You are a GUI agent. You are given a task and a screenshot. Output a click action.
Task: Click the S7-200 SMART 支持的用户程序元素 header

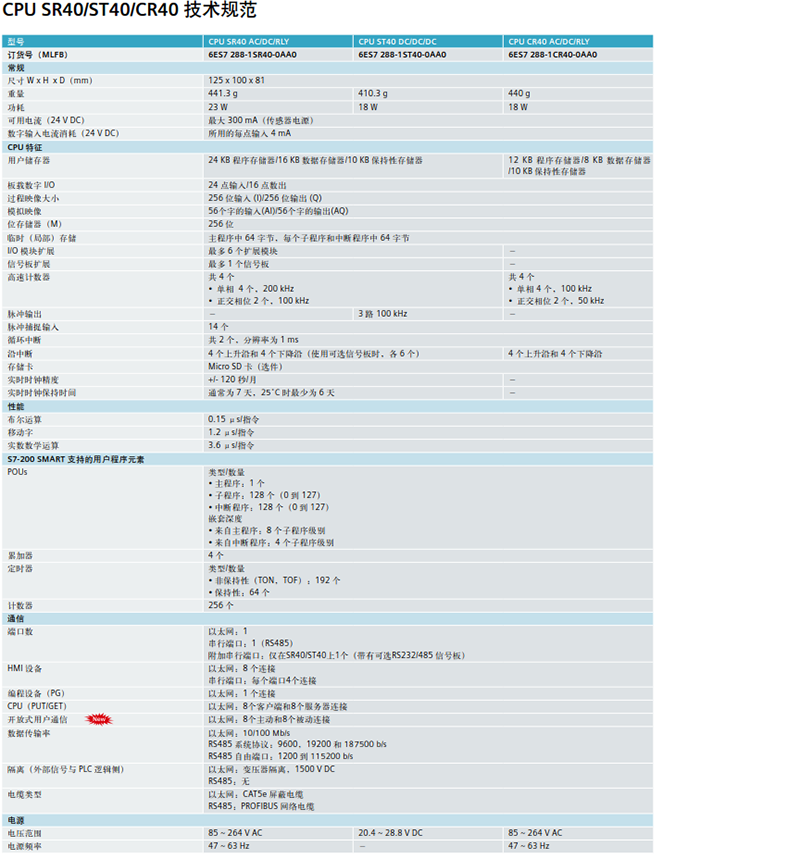pos(76,459)
